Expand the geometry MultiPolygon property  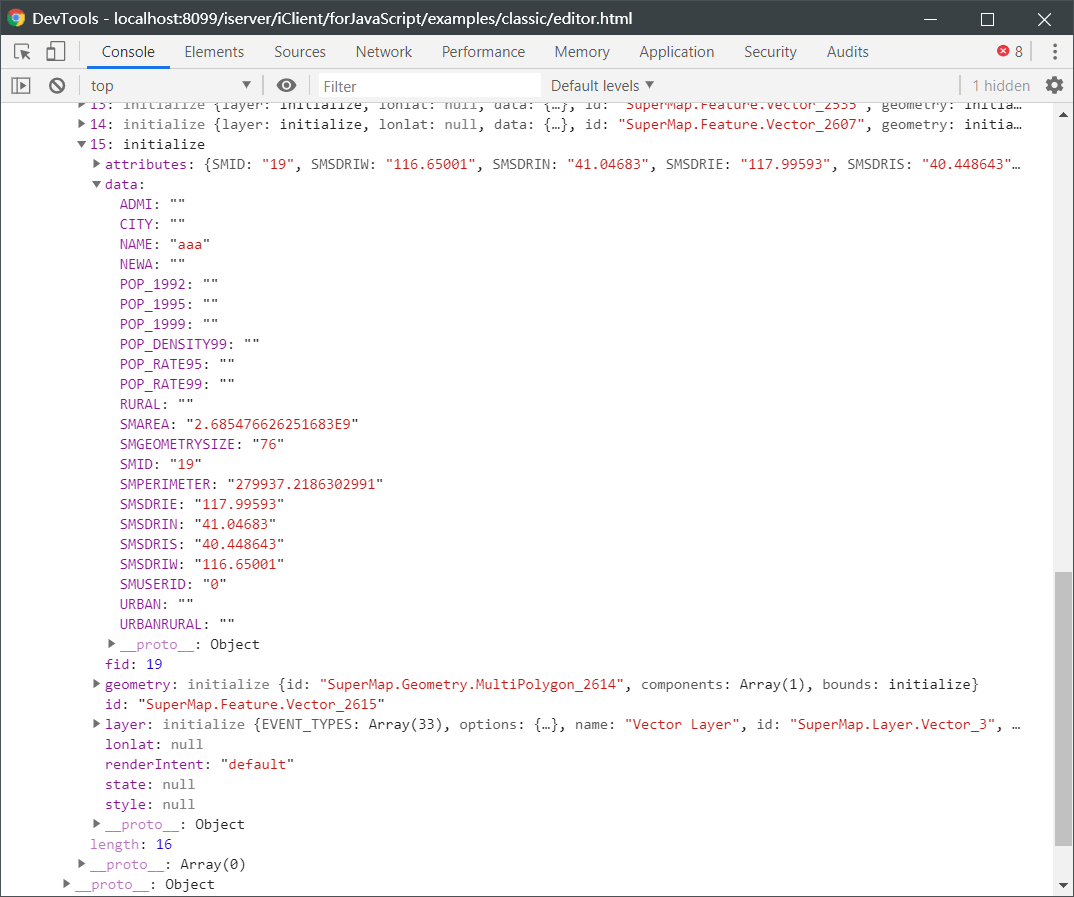[x=97, y=684]
